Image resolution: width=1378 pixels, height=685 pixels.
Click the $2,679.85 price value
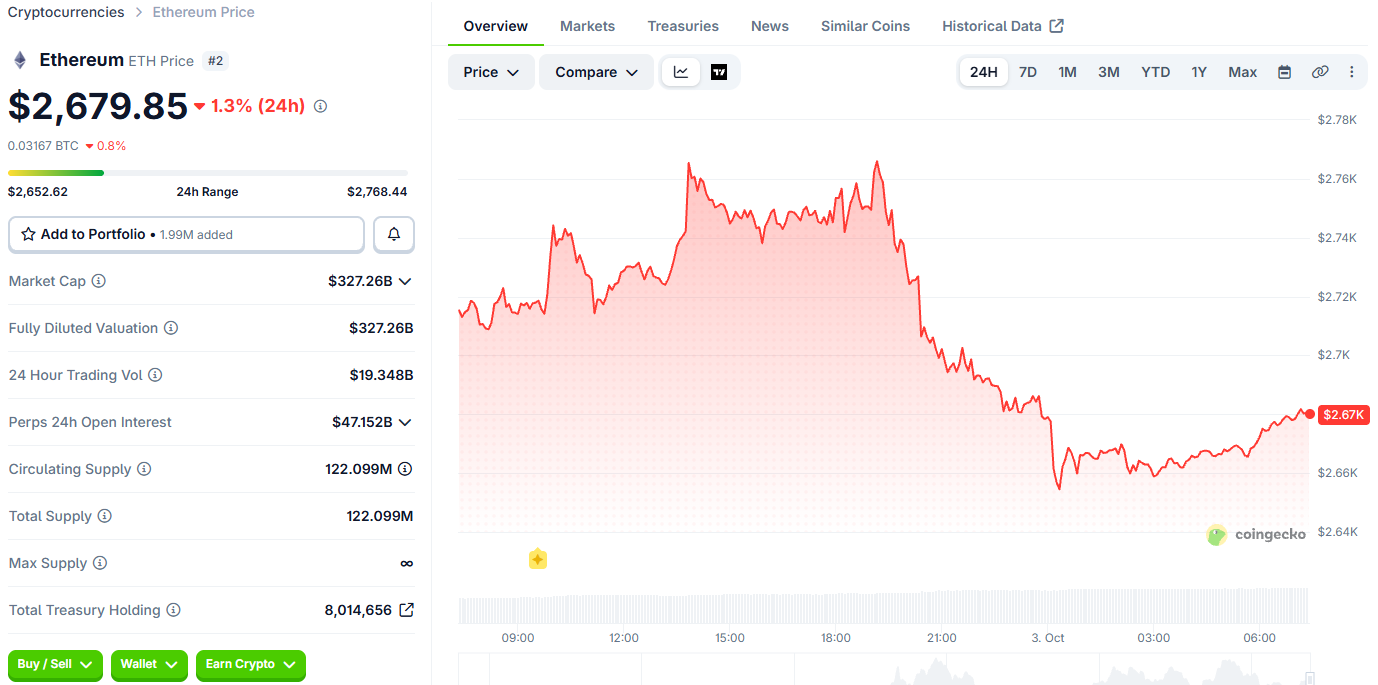point(98,106)
